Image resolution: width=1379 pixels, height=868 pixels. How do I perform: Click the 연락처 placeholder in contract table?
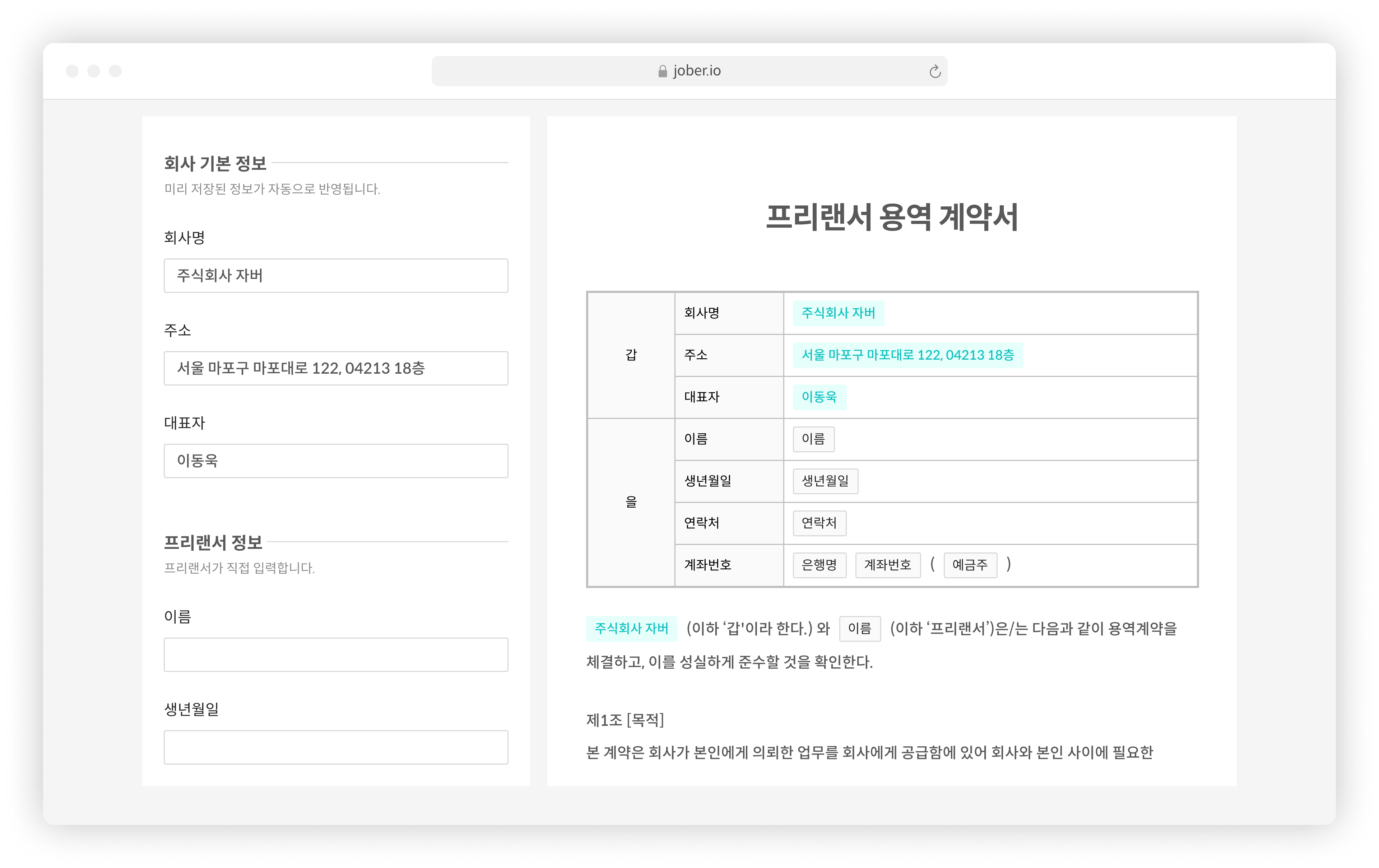[819, 523]
